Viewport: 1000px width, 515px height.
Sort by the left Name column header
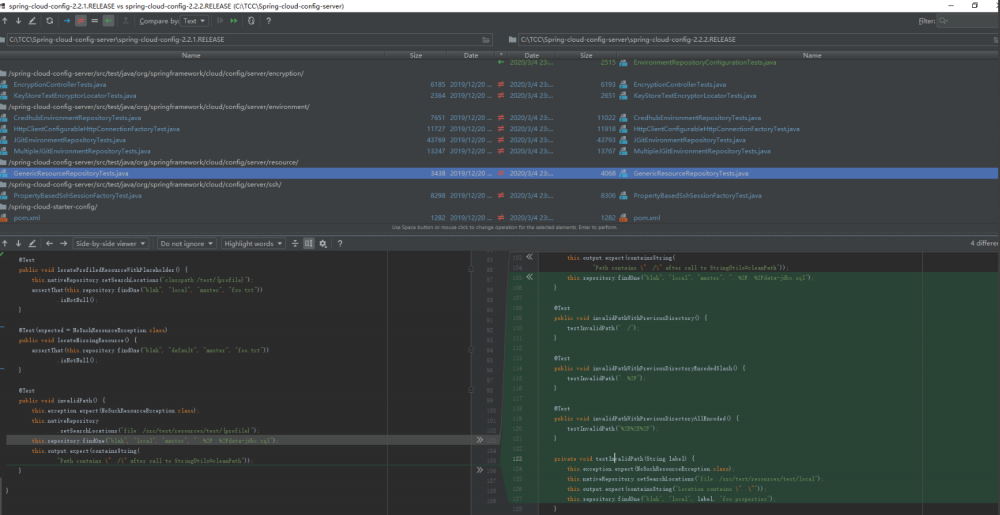click(x=190, y=55)
